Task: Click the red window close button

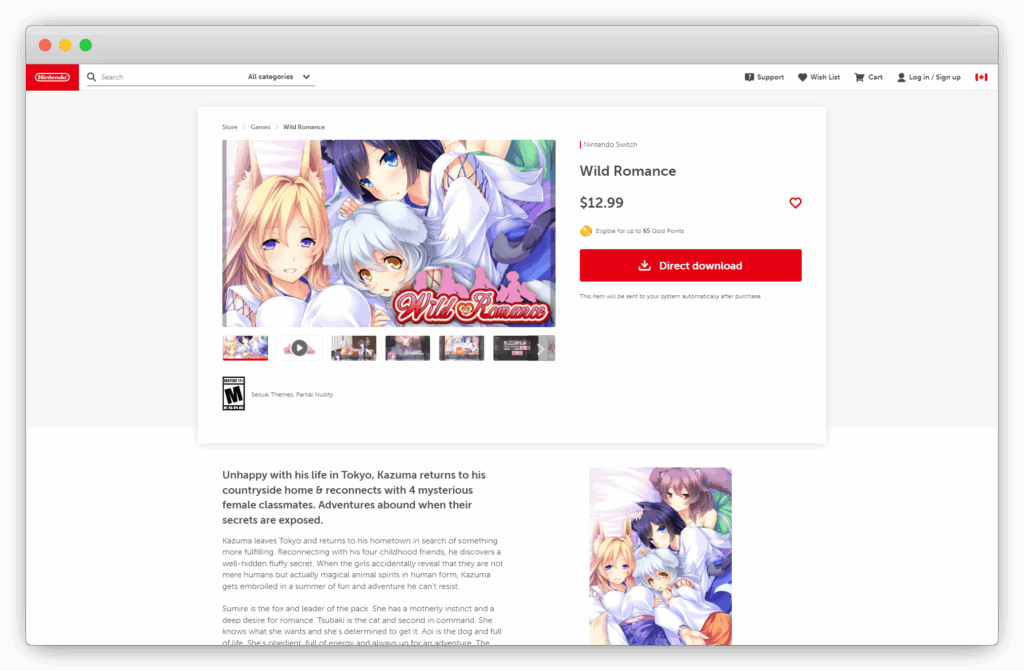Action: tap(45, 45)
